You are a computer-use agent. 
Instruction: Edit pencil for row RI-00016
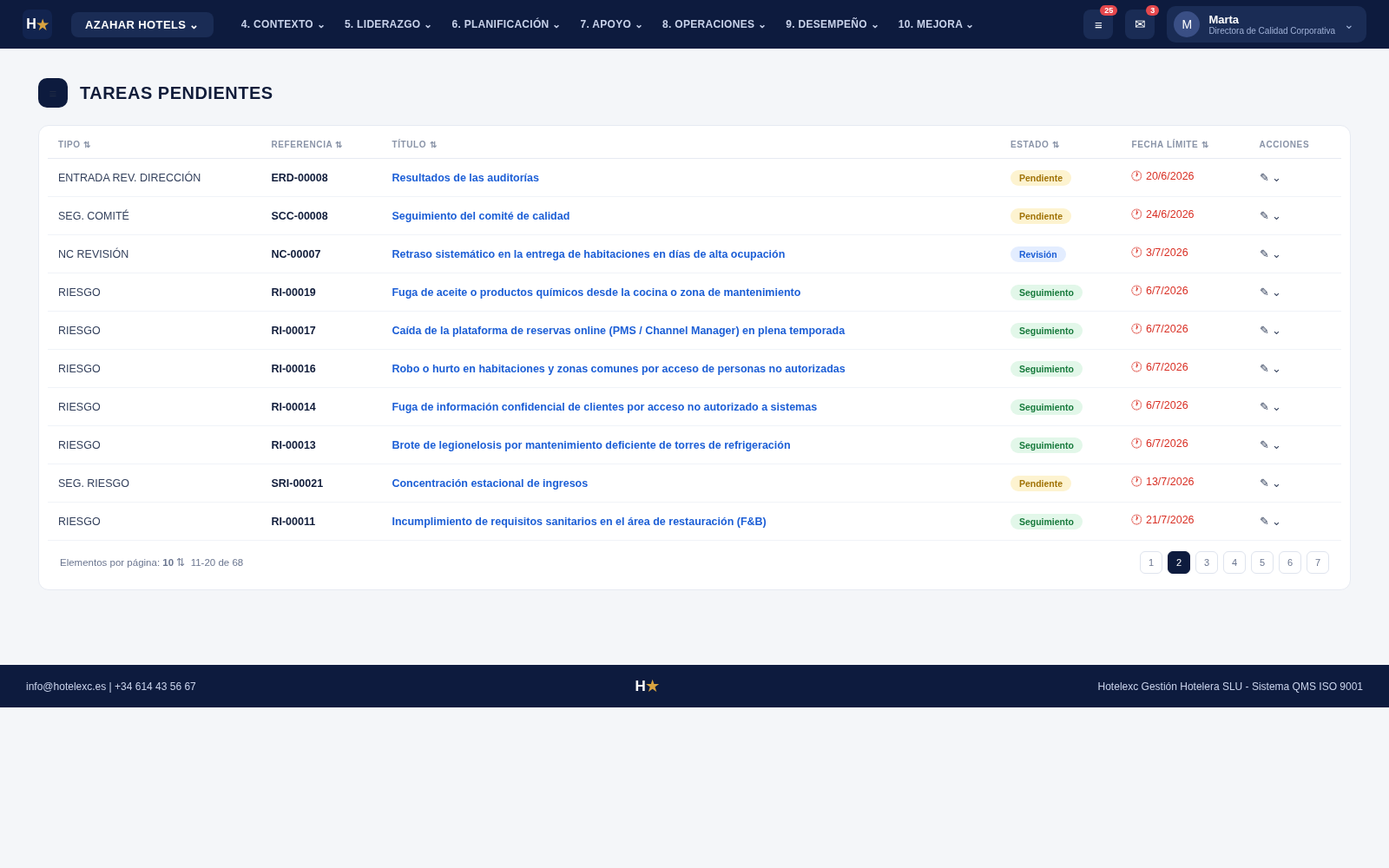point(1264,369)
